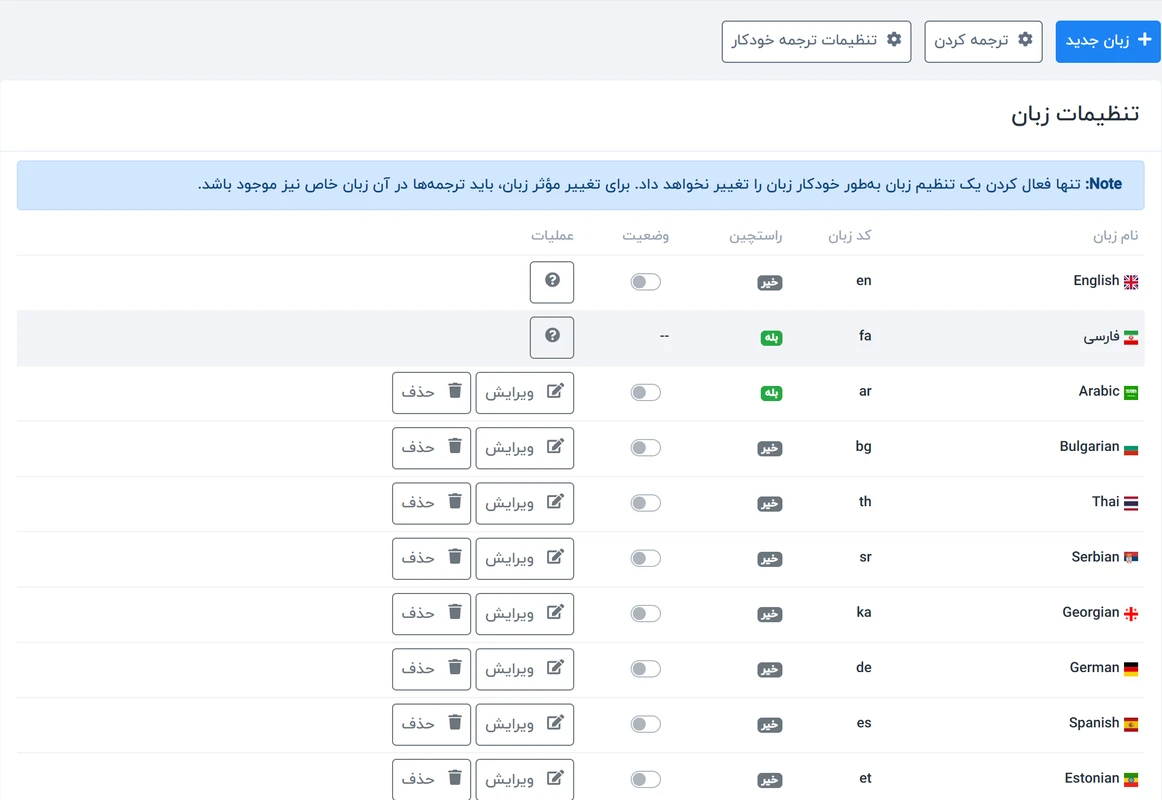
Task: Delete the Estonian language
Action: pyautogui.click(x=431, y=779)
